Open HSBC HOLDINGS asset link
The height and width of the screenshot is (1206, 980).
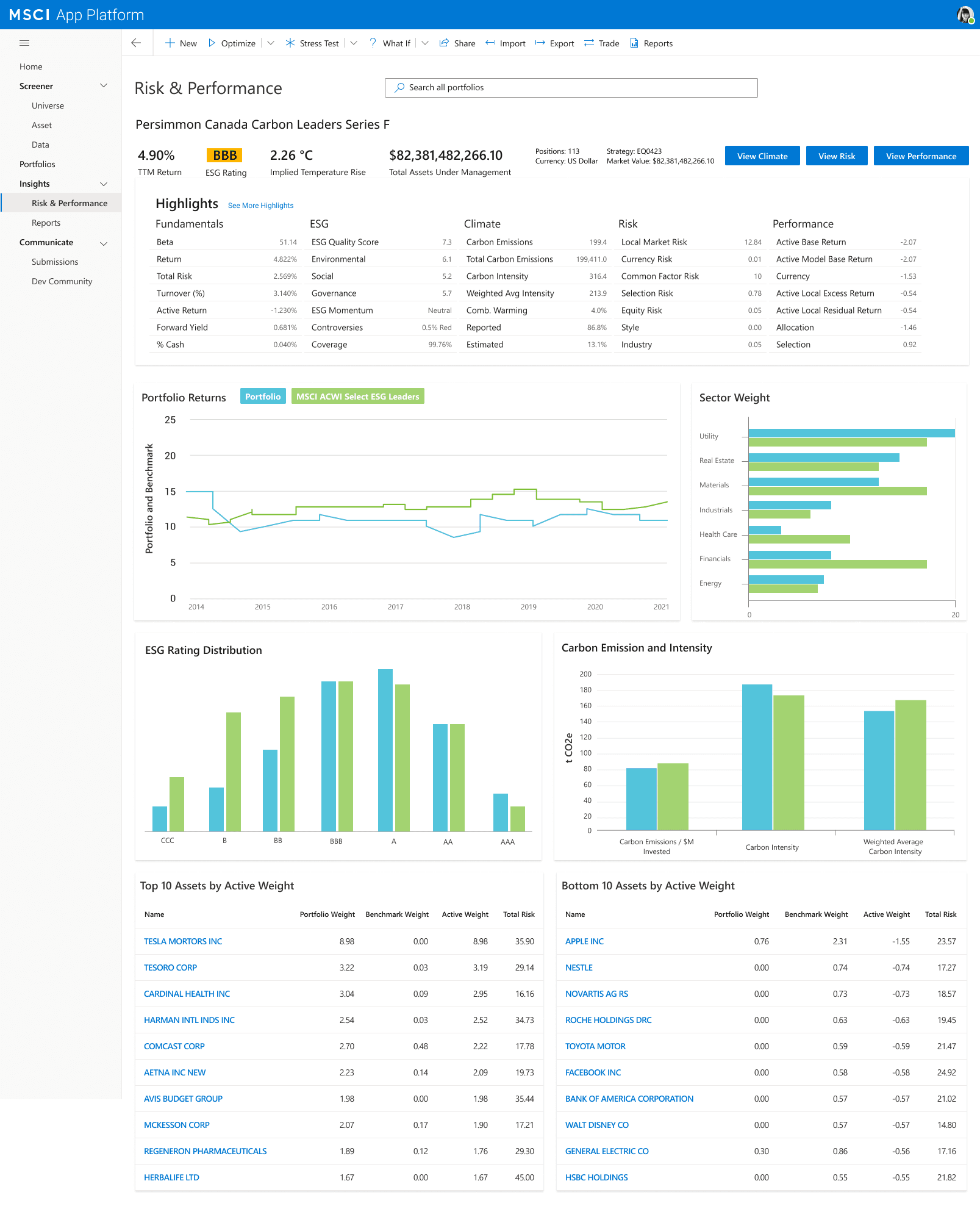596,1177
